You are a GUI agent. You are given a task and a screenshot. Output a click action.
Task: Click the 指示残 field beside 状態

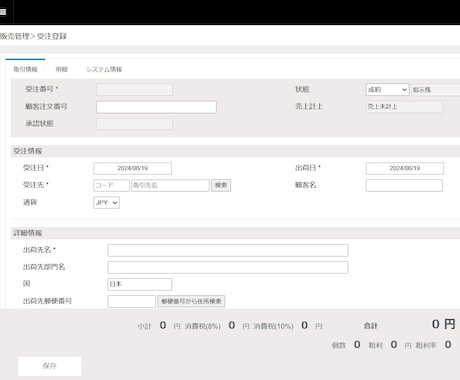tap(436, 90)
